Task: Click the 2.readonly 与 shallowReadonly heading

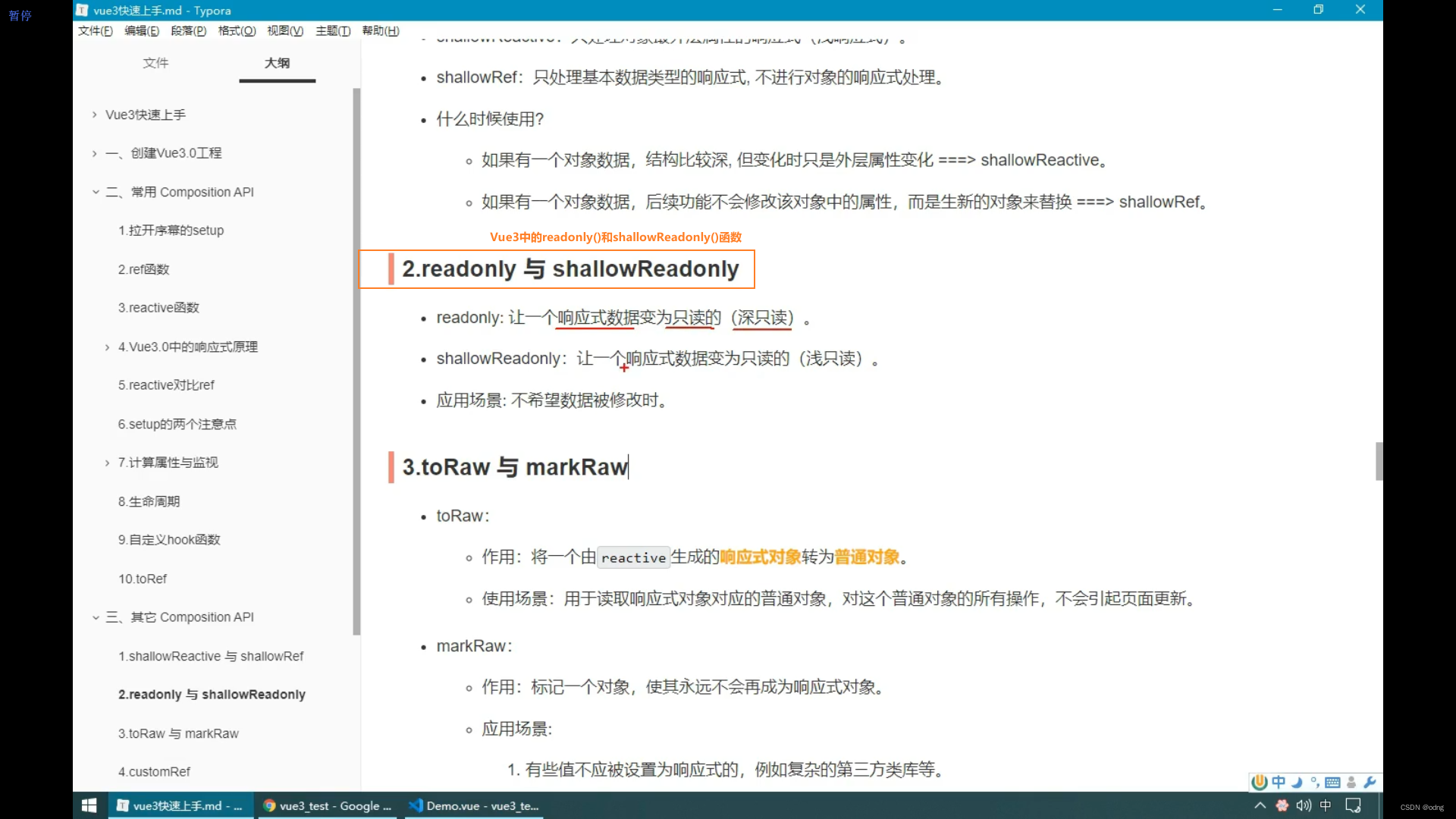Action: point(570,269)
